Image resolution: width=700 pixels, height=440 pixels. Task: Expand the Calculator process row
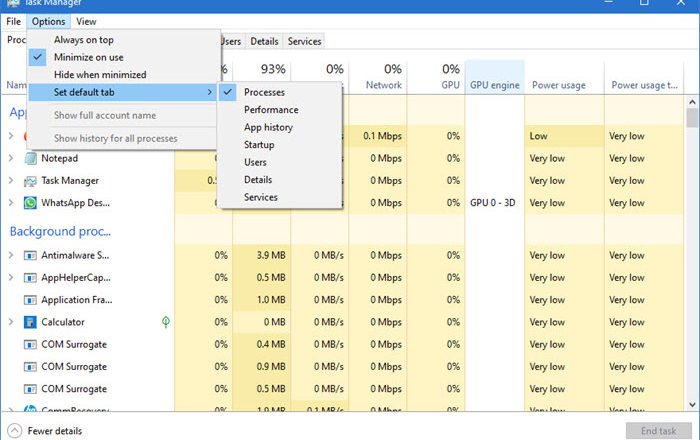11,322
